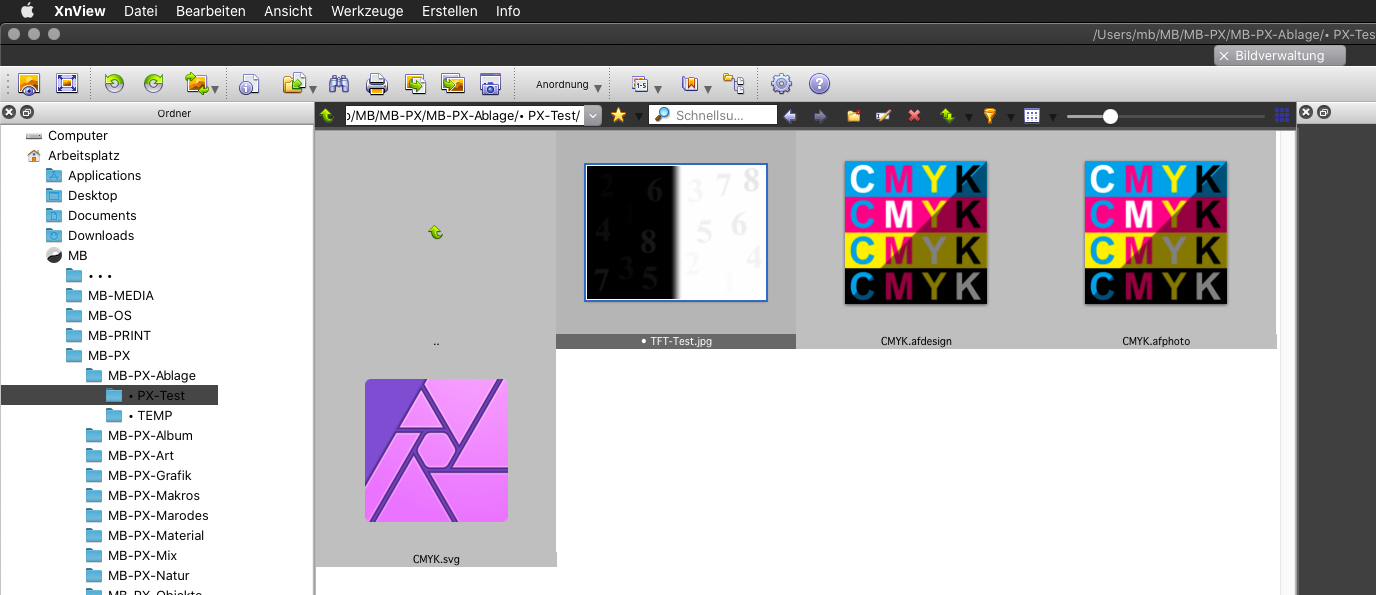
Task: Open the batch convert icon
Action: tap(415, 84)
